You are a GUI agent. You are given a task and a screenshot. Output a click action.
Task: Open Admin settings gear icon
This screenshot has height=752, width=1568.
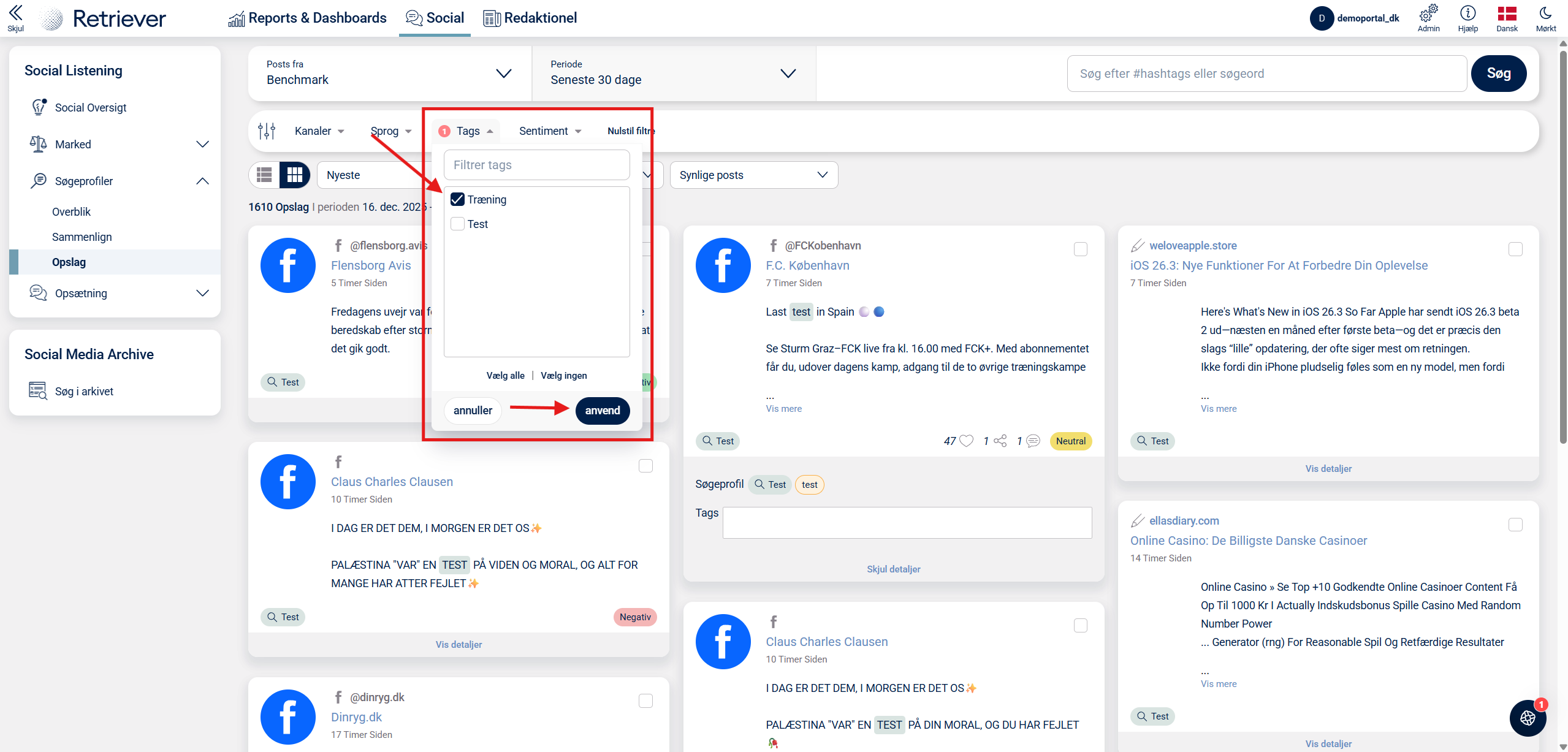[1428, 13]
